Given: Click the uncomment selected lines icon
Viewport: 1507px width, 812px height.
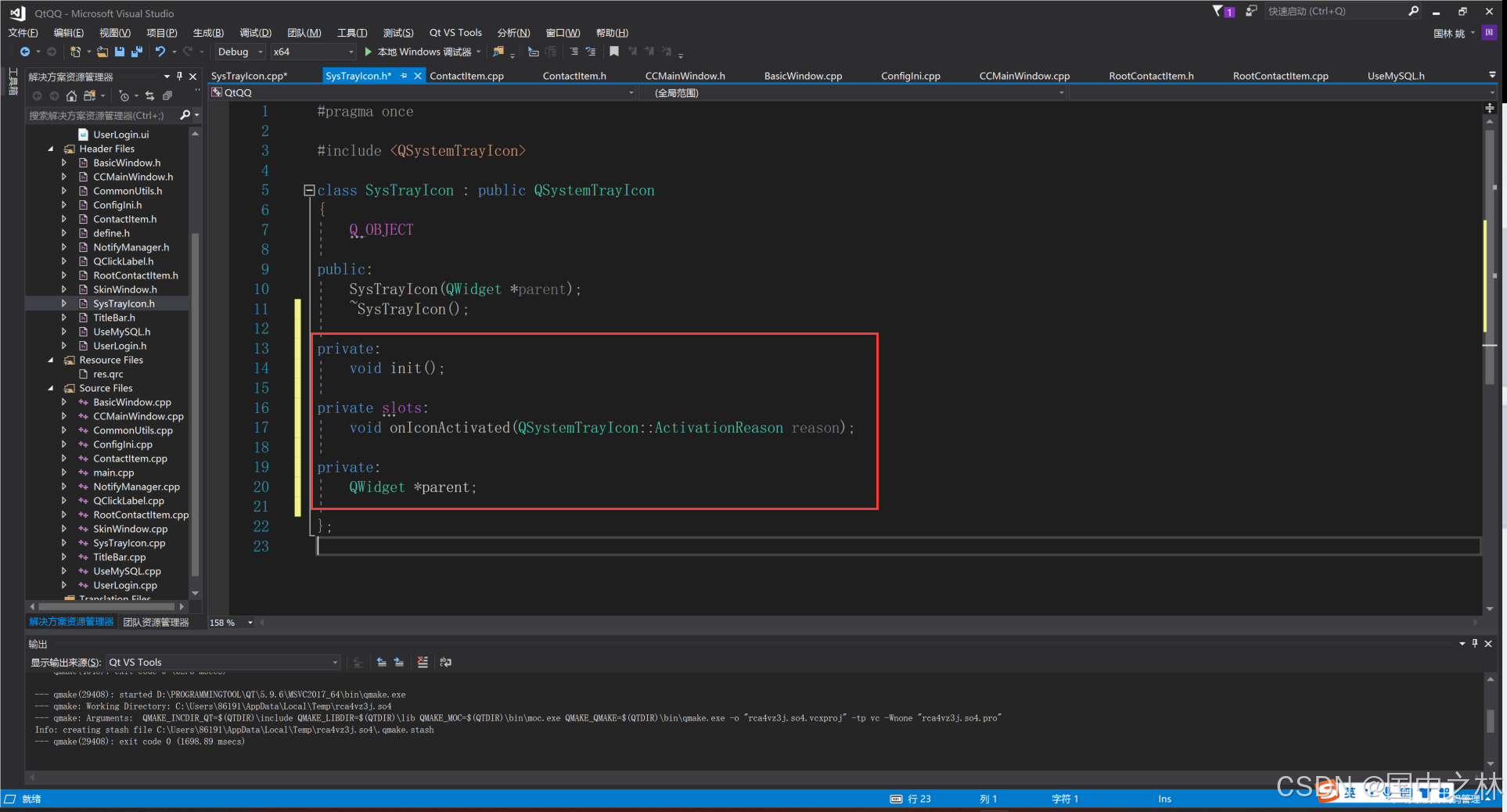Looking at the screenshot, I should 591,52.
